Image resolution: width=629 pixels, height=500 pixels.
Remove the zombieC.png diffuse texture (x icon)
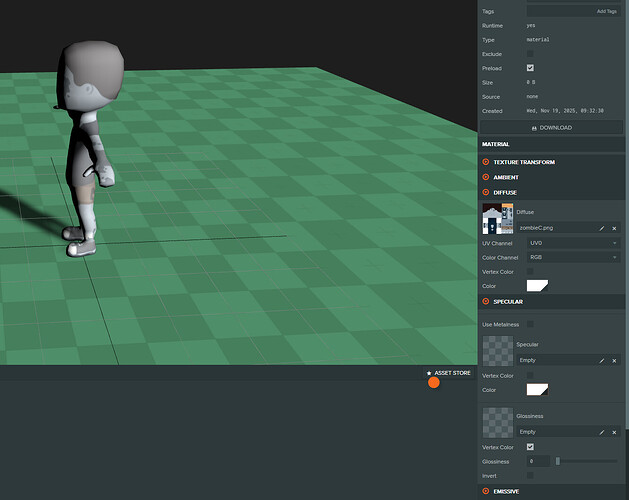614,228
